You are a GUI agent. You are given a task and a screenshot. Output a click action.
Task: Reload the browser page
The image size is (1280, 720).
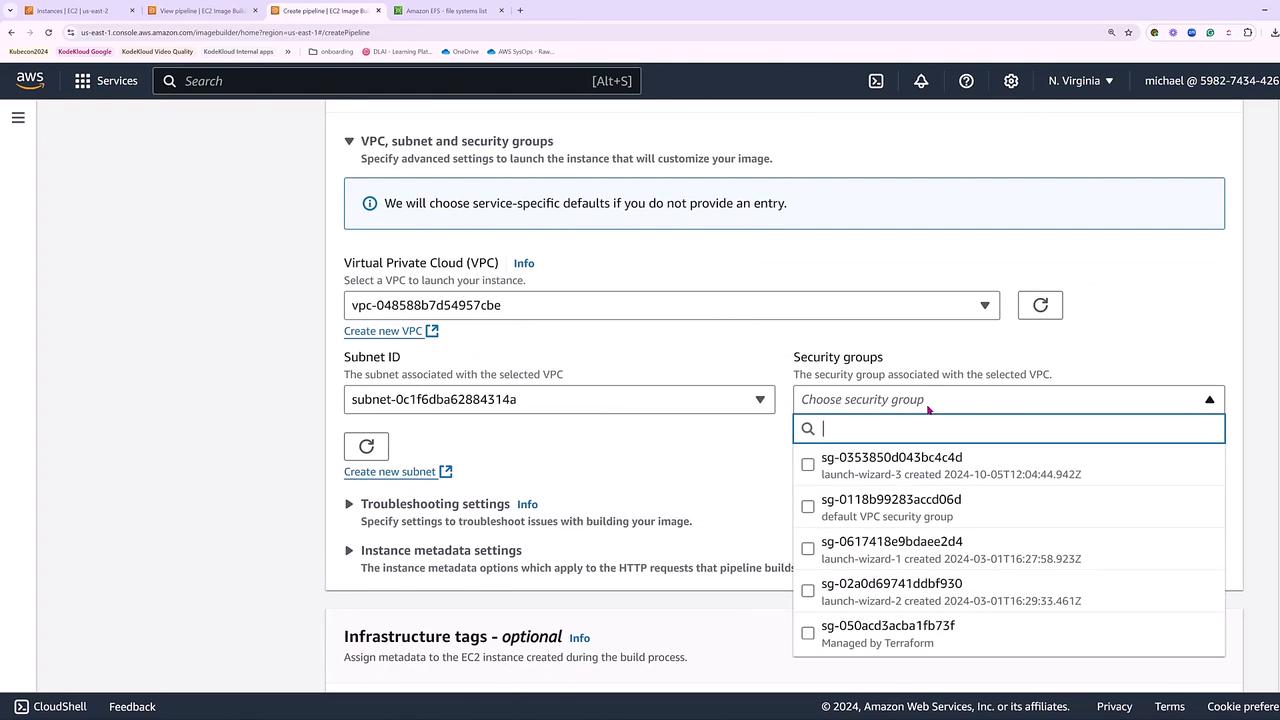[48, 32]
